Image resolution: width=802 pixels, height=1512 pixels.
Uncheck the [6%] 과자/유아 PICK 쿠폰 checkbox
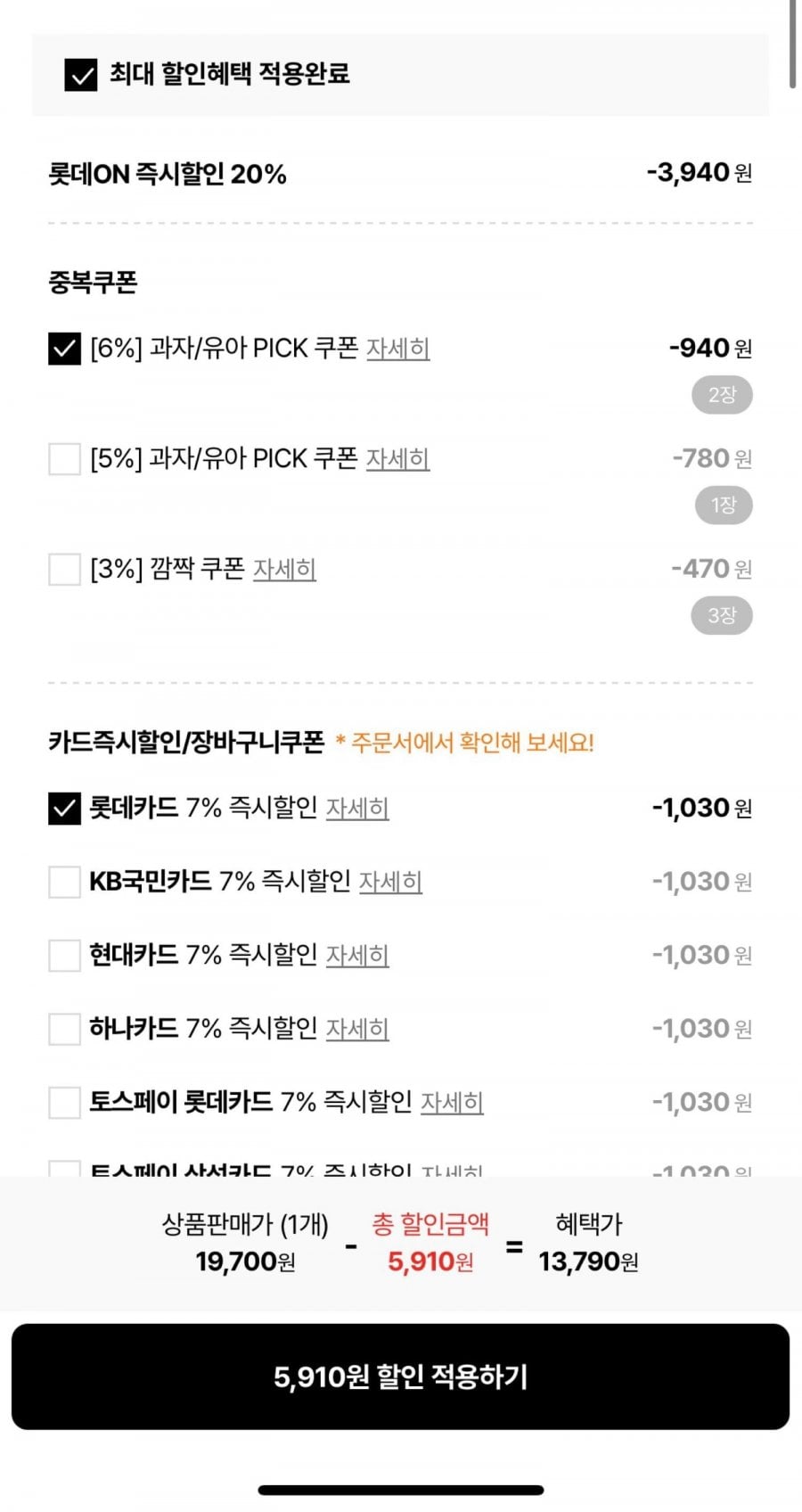pyautogui.click(x=64, y=349)
